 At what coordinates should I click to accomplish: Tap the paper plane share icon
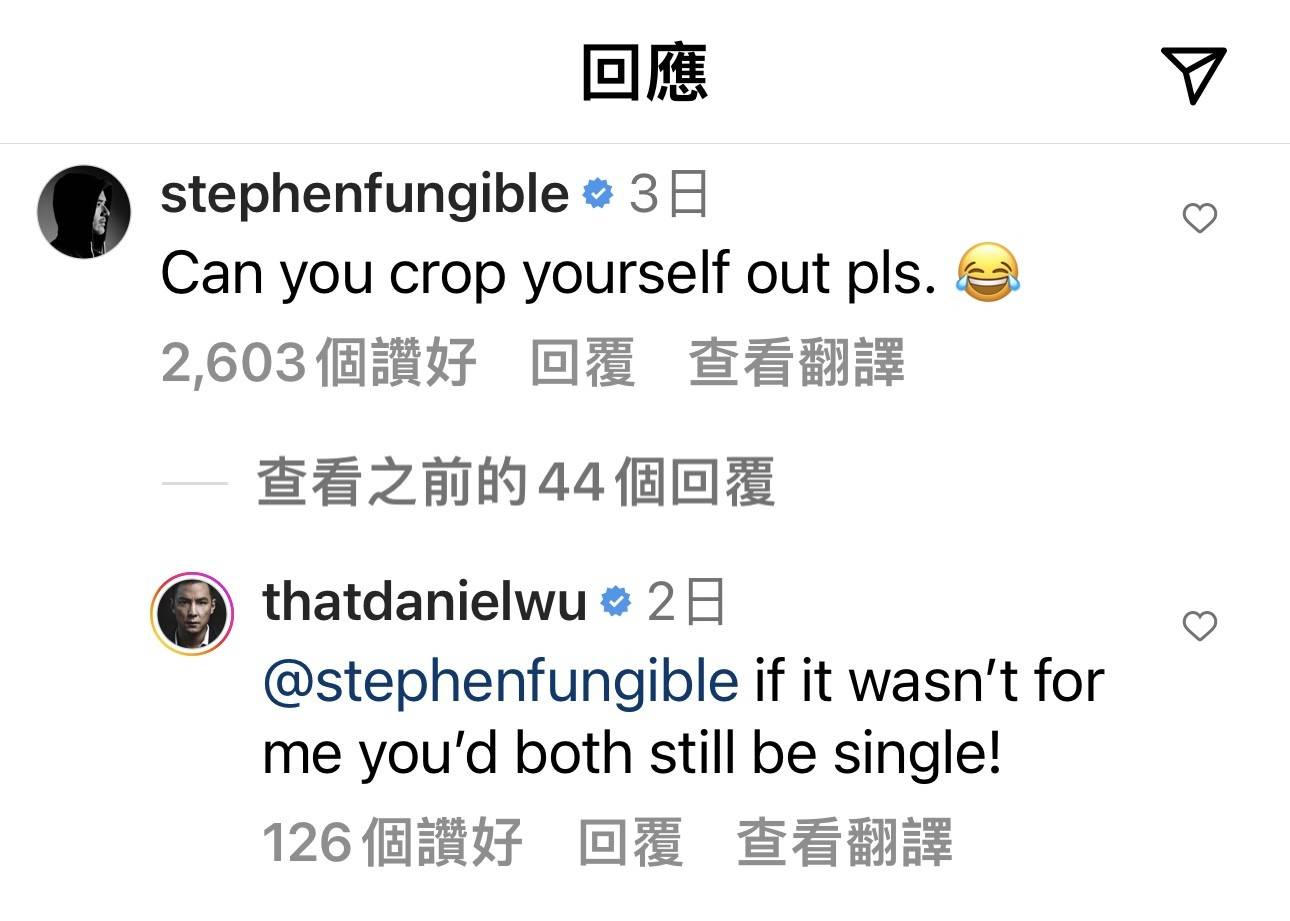[x=1193, y=74]
